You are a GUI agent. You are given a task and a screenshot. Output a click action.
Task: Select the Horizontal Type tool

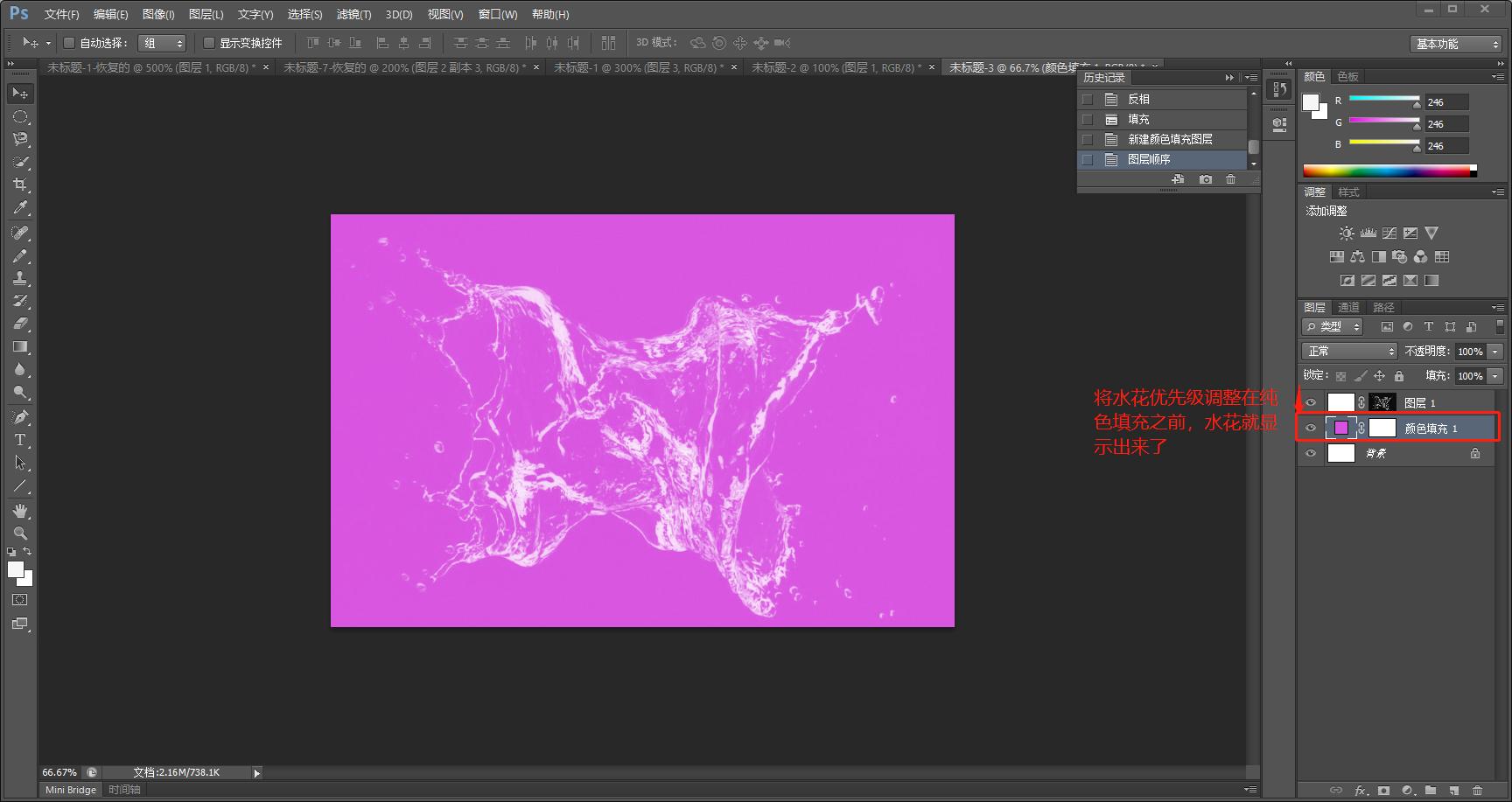[20, 440]
